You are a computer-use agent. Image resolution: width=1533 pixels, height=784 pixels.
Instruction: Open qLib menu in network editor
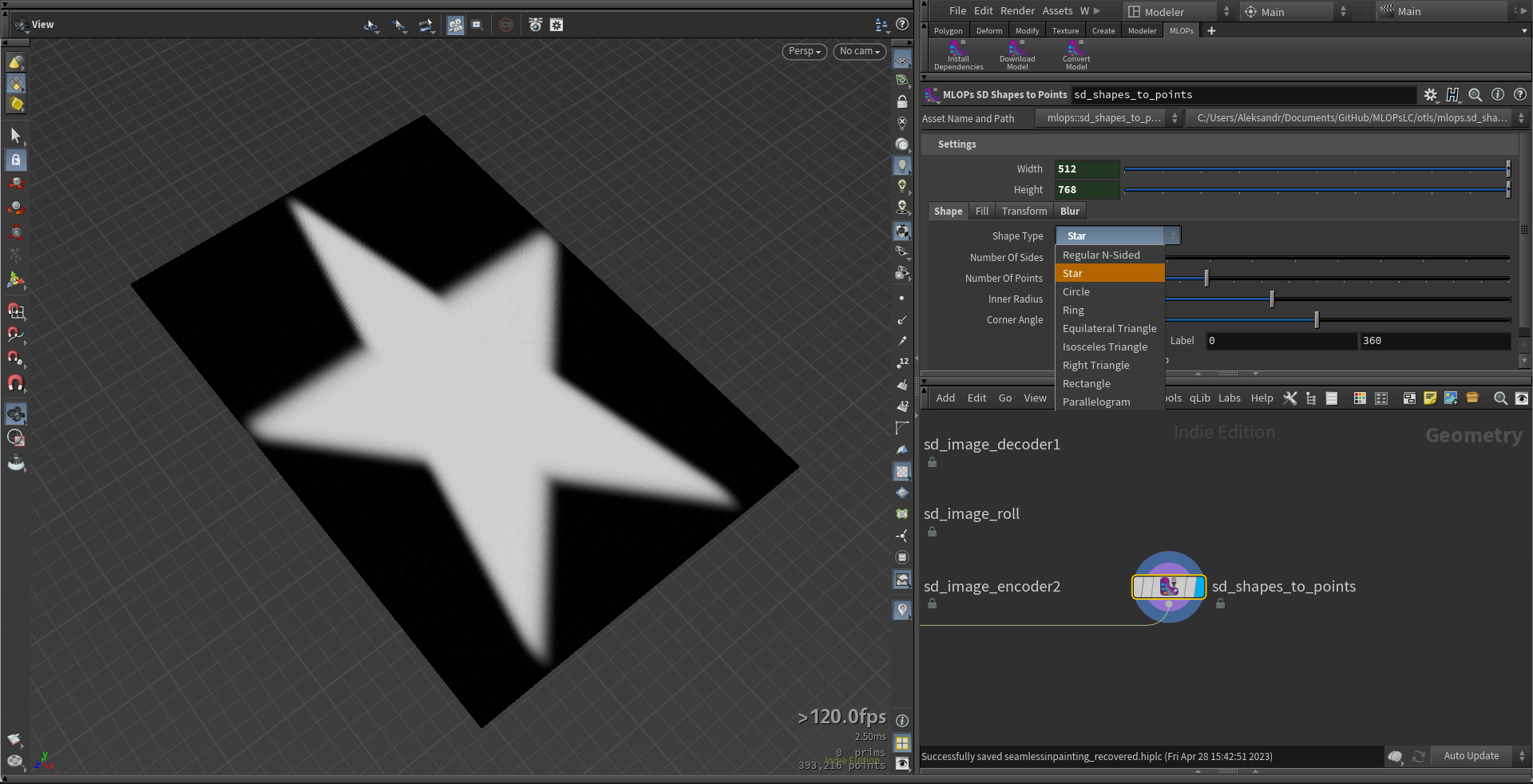point(1199,398)
